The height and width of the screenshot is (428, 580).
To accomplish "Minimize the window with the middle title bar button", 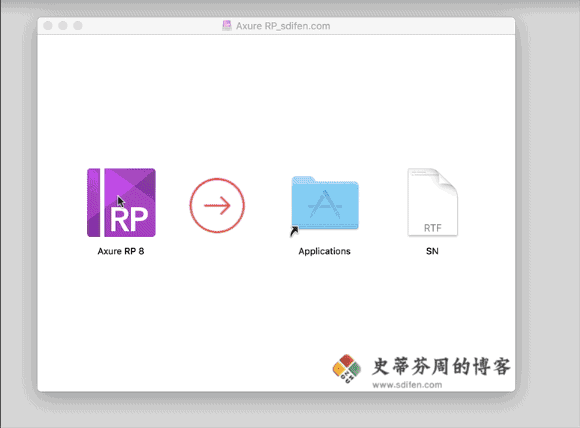I will (x=63, y=26).
